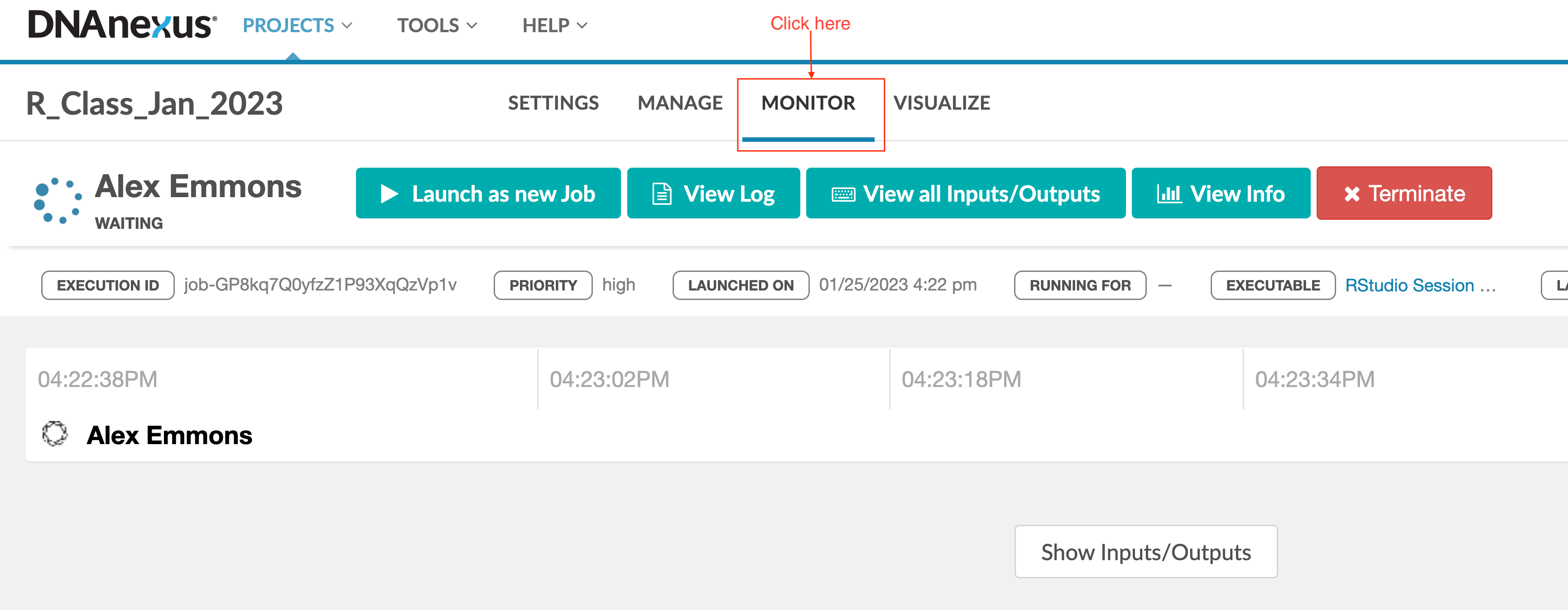Open the TOOLS dropdown menu
Image resolution: width=1568 pixels, height=610 pixels.
[437, 25]
